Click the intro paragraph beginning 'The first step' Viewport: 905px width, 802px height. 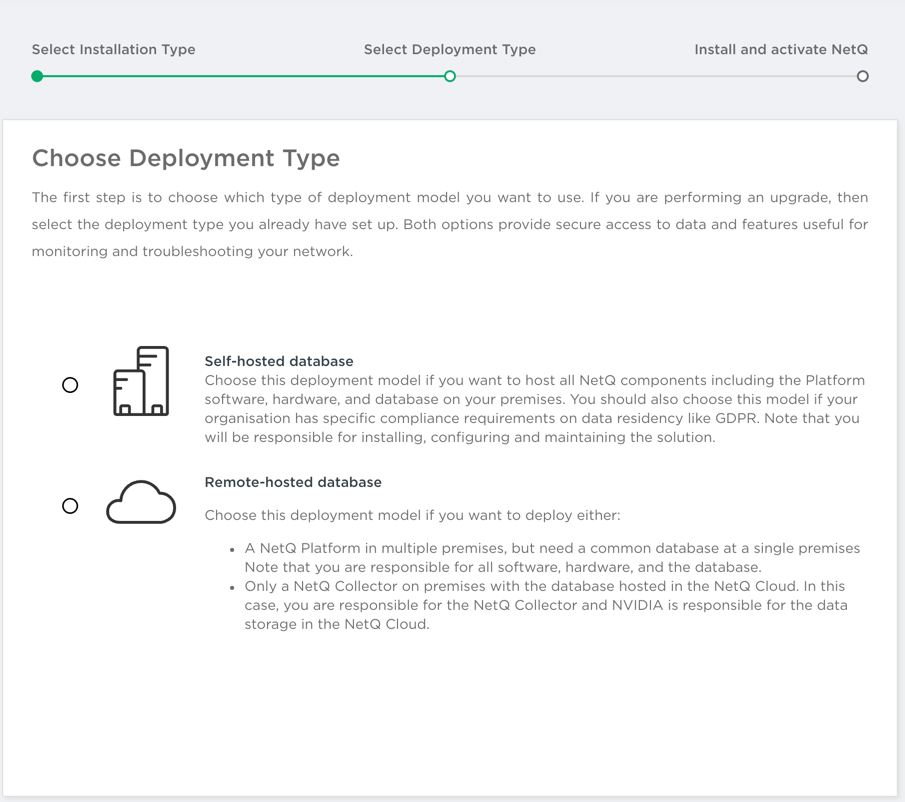450,224
